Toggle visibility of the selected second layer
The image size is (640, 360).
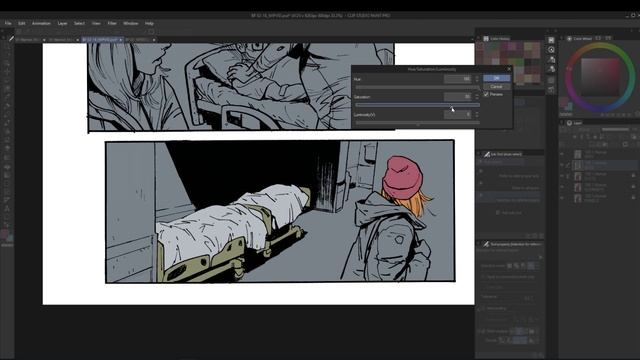tap(562, 165)
